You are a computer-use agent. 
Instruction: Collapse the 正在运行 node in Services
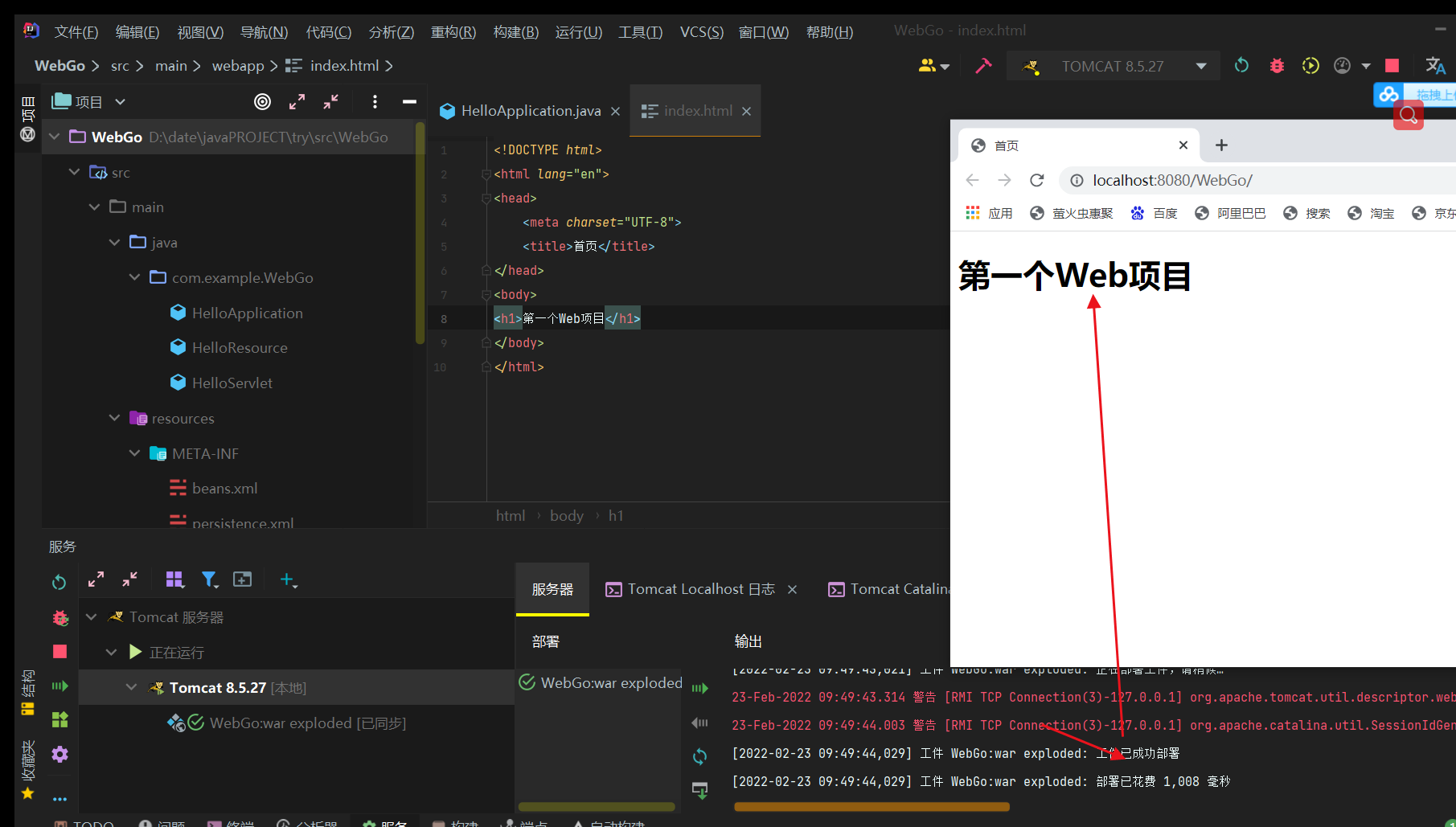pyautogui.click(x=112, y=652)
